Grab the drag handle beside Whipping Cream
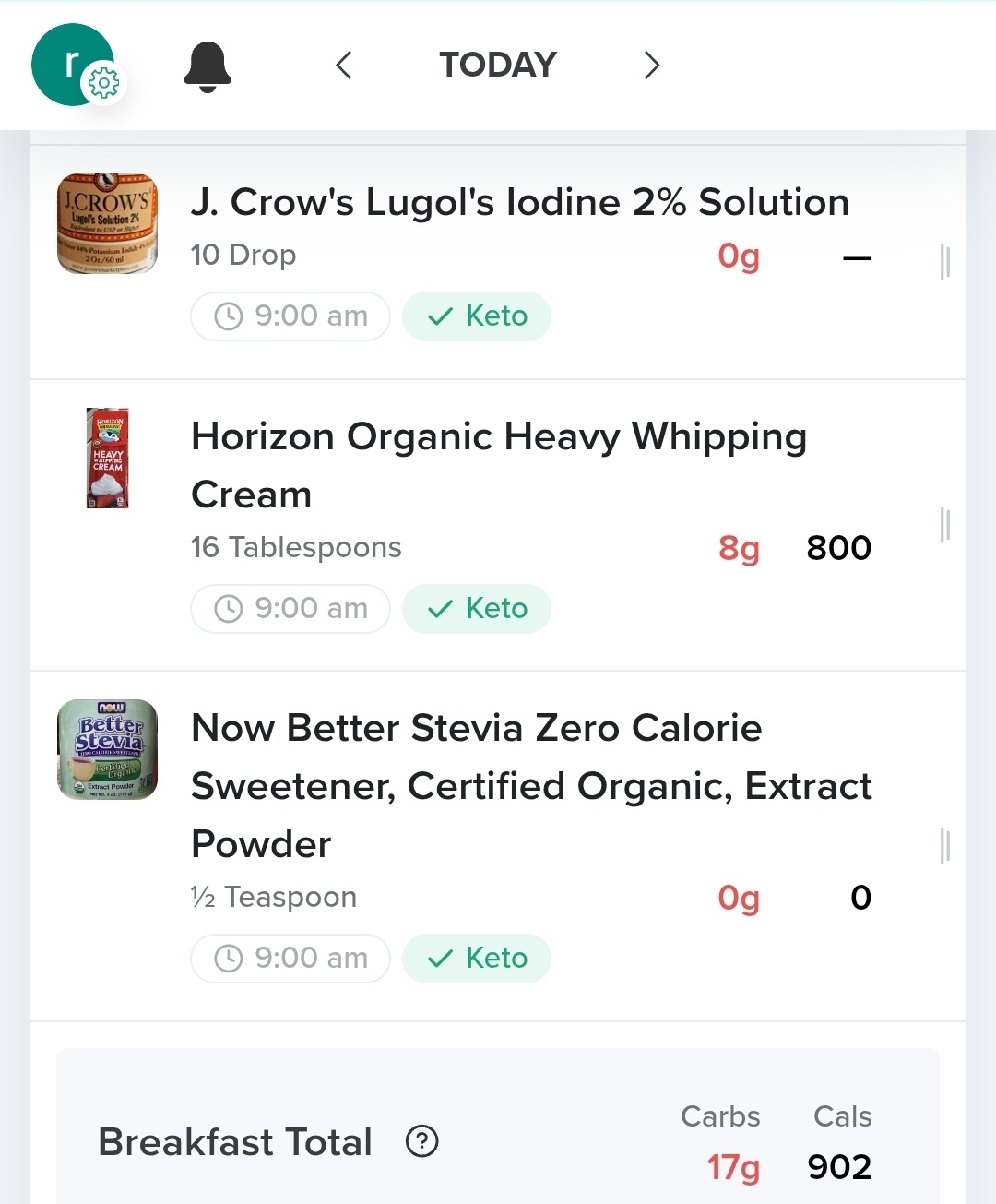Viewport: 996px width, 1204px height. (944, 525)
